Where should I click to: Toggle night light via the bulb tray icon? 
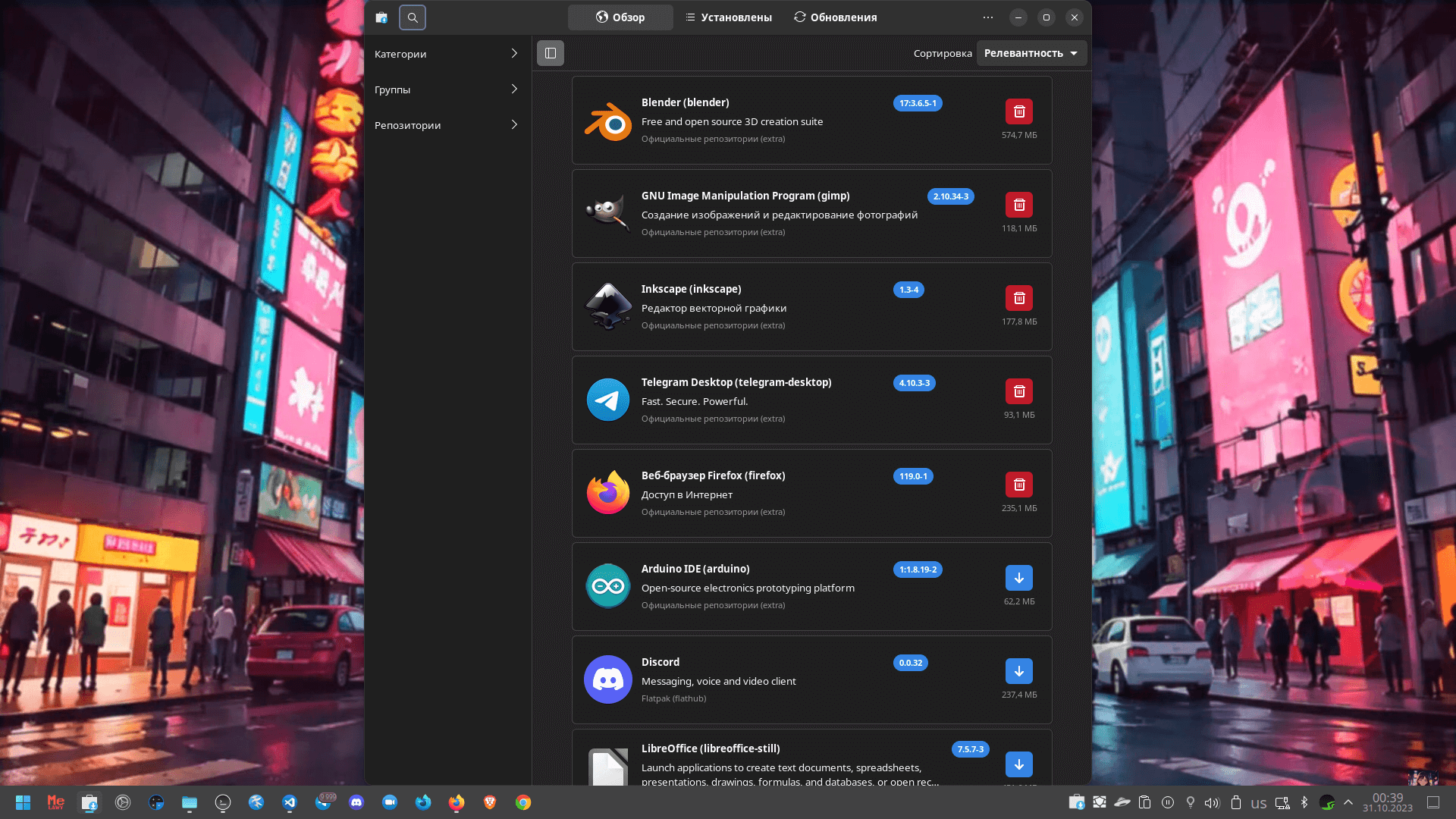click(x=1191, y=802)
